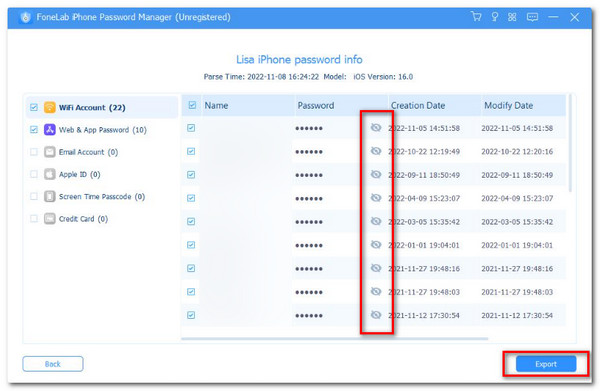Click the masked password in 2022-04-09 row
600x391 pixels.
tap(309, 199)
